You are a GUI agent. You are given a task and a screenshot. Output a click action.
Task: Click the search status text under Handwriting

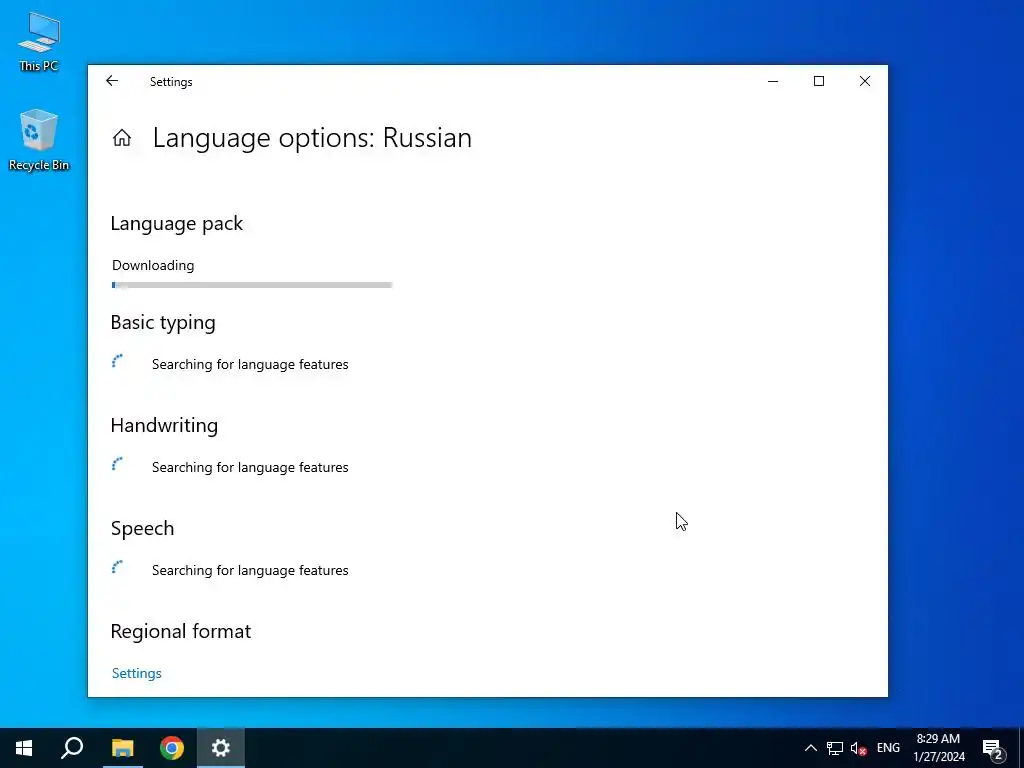pos(250,468)
